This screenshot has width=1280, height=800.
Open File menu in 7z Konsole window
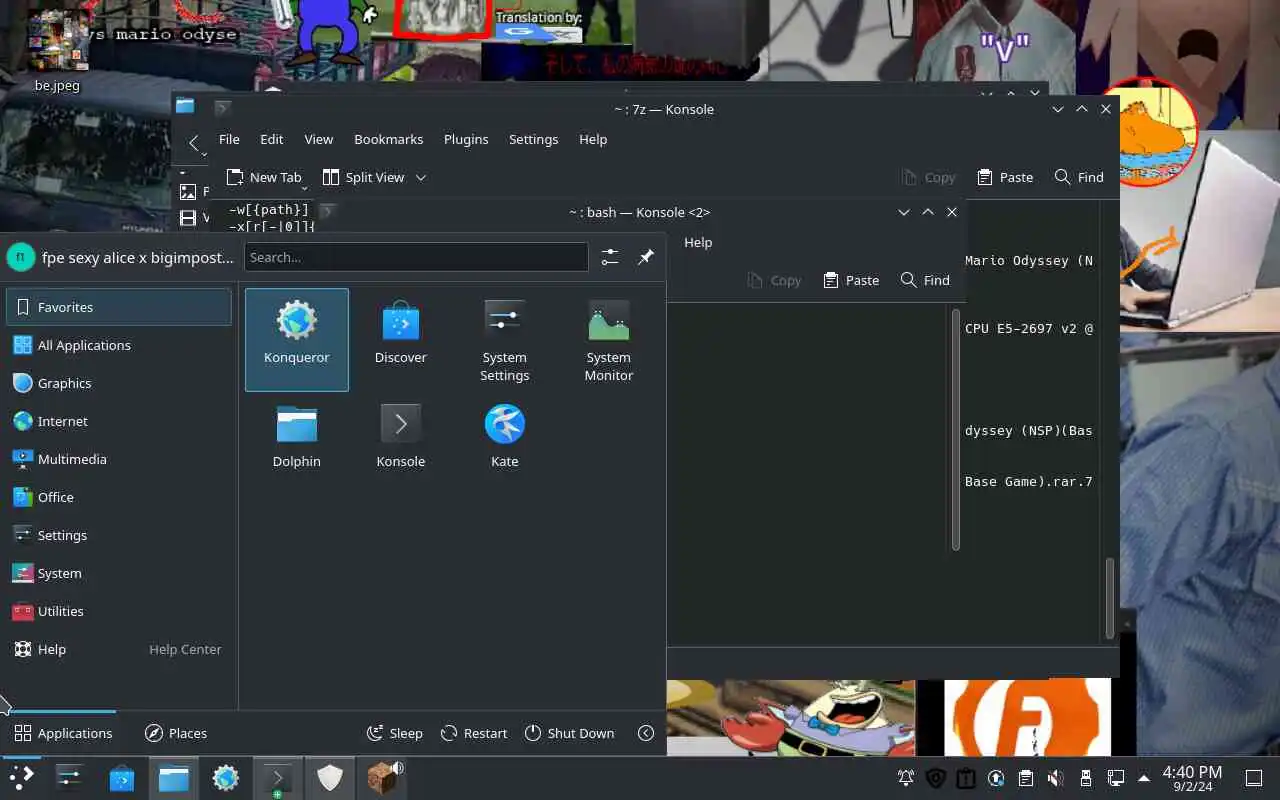(x=229, y=139)
